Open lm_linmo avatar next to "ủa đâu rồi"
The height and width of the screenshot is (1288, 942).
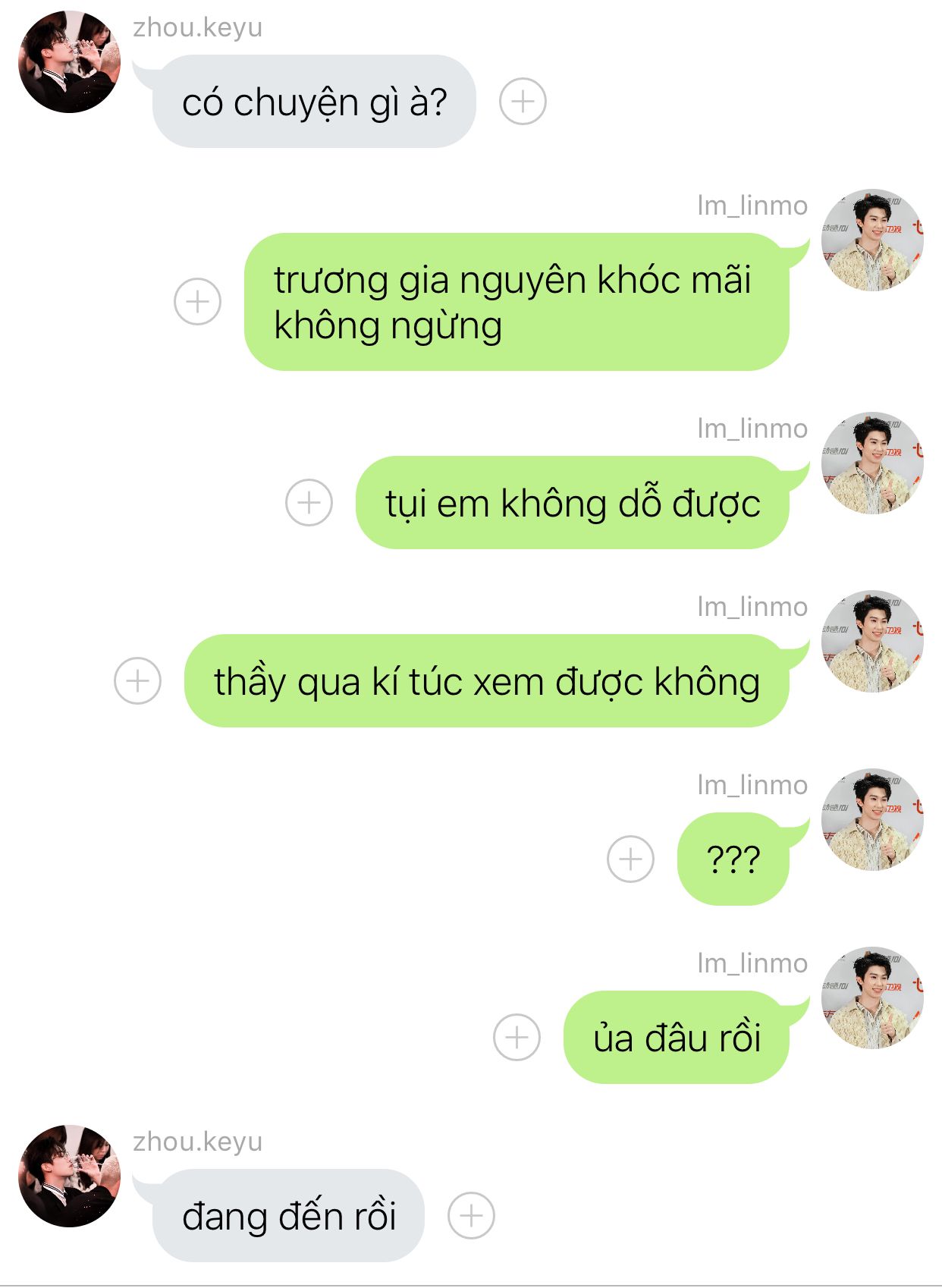click(x=872, y=997)
